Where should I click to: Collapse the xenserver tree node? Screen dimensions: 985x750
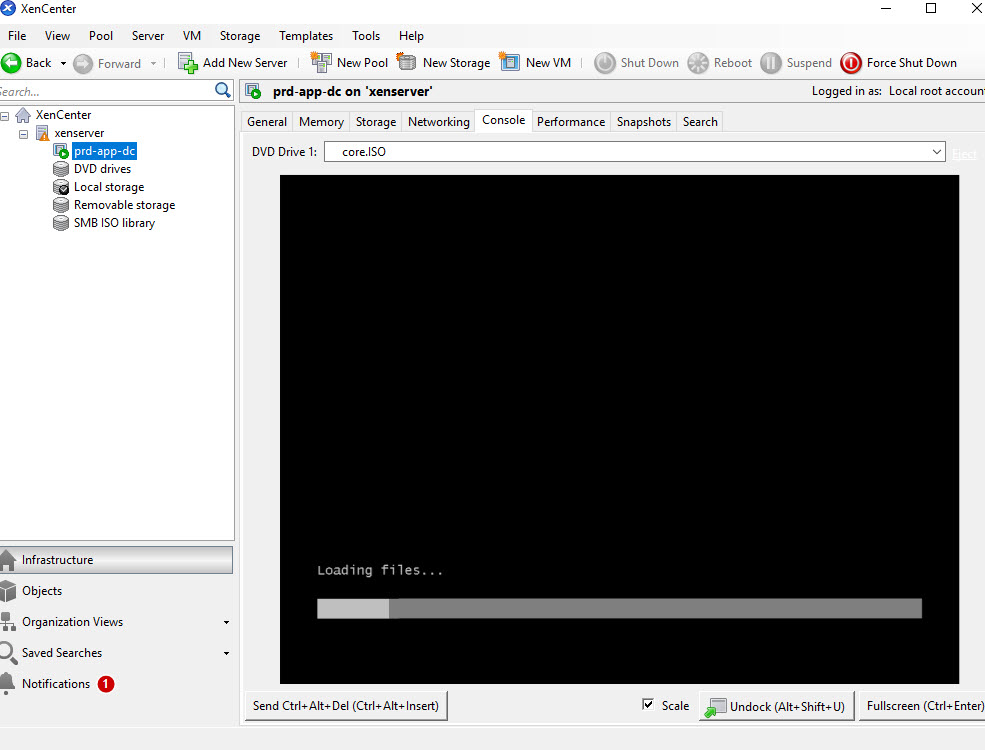click(x=24, y=133)
